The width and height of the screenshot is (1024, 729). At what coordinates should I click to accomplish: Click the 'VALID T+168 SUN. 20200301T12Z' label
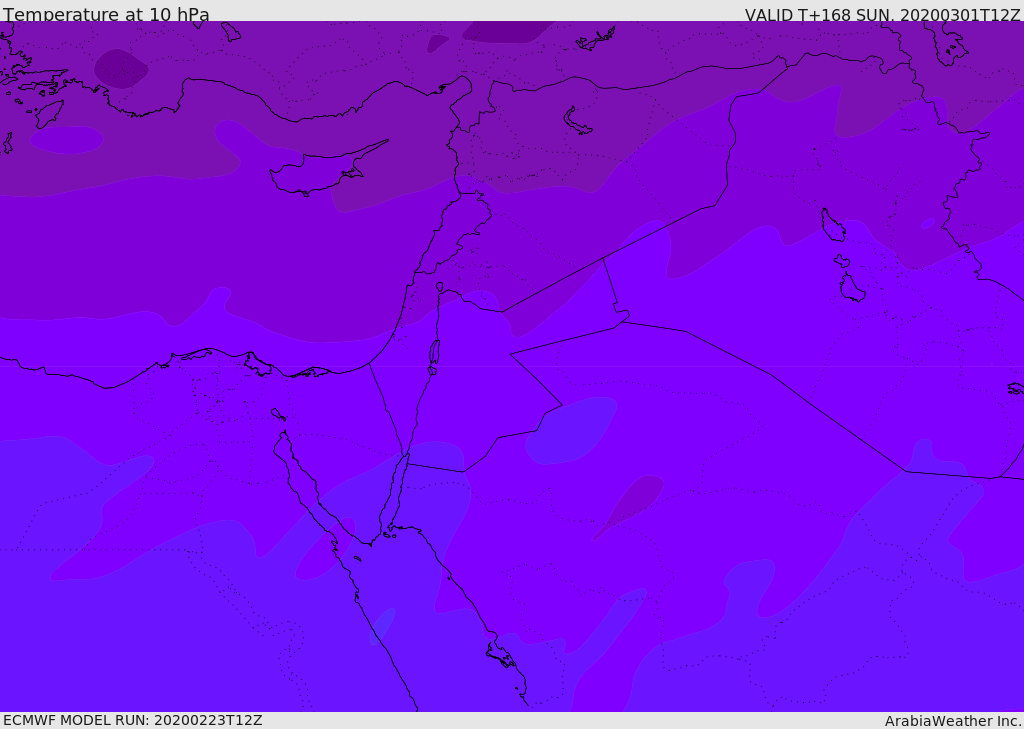pyautogui.click(x=882, y=15)
